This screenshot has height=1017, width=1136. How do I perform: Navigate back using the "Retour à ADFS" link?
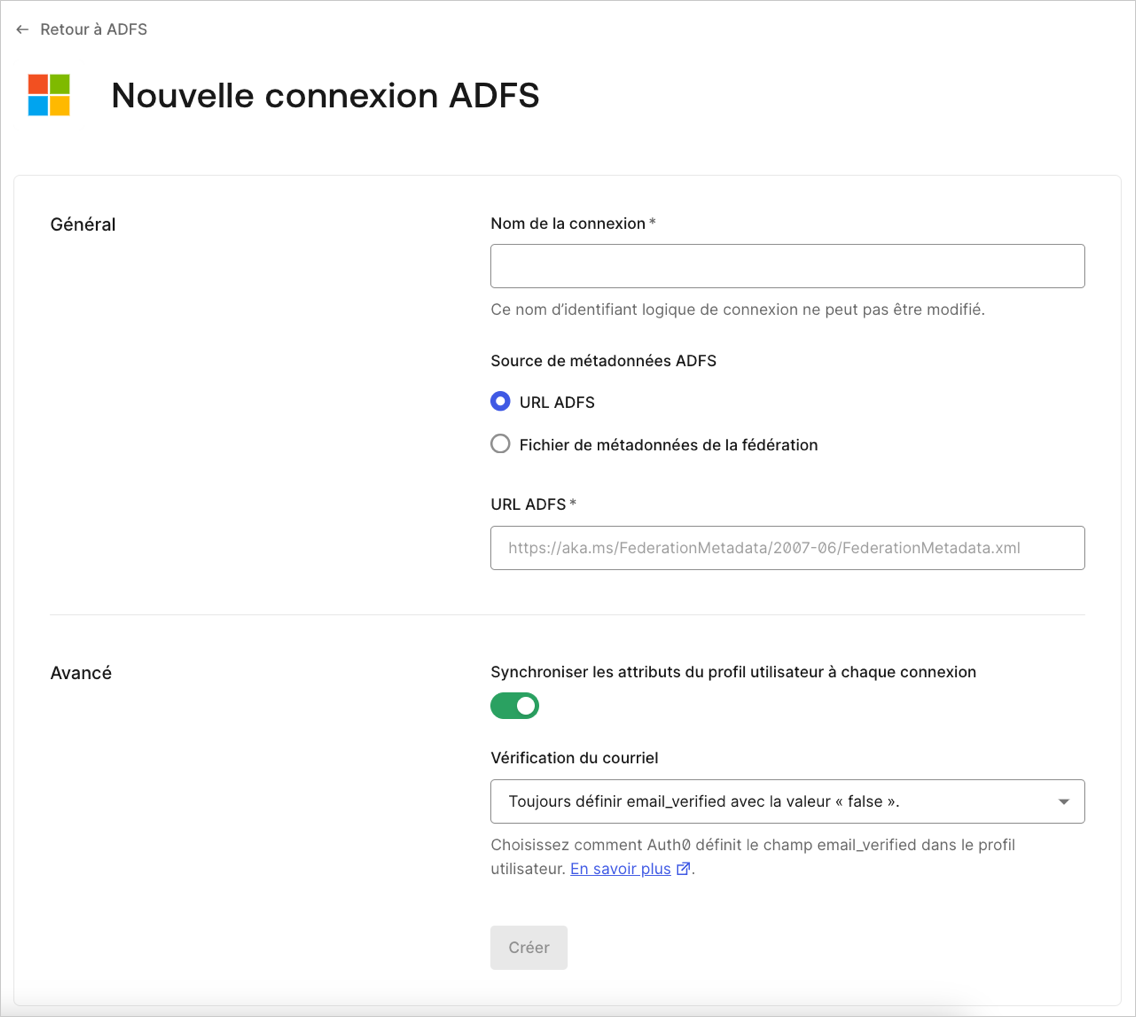[92, 29]
